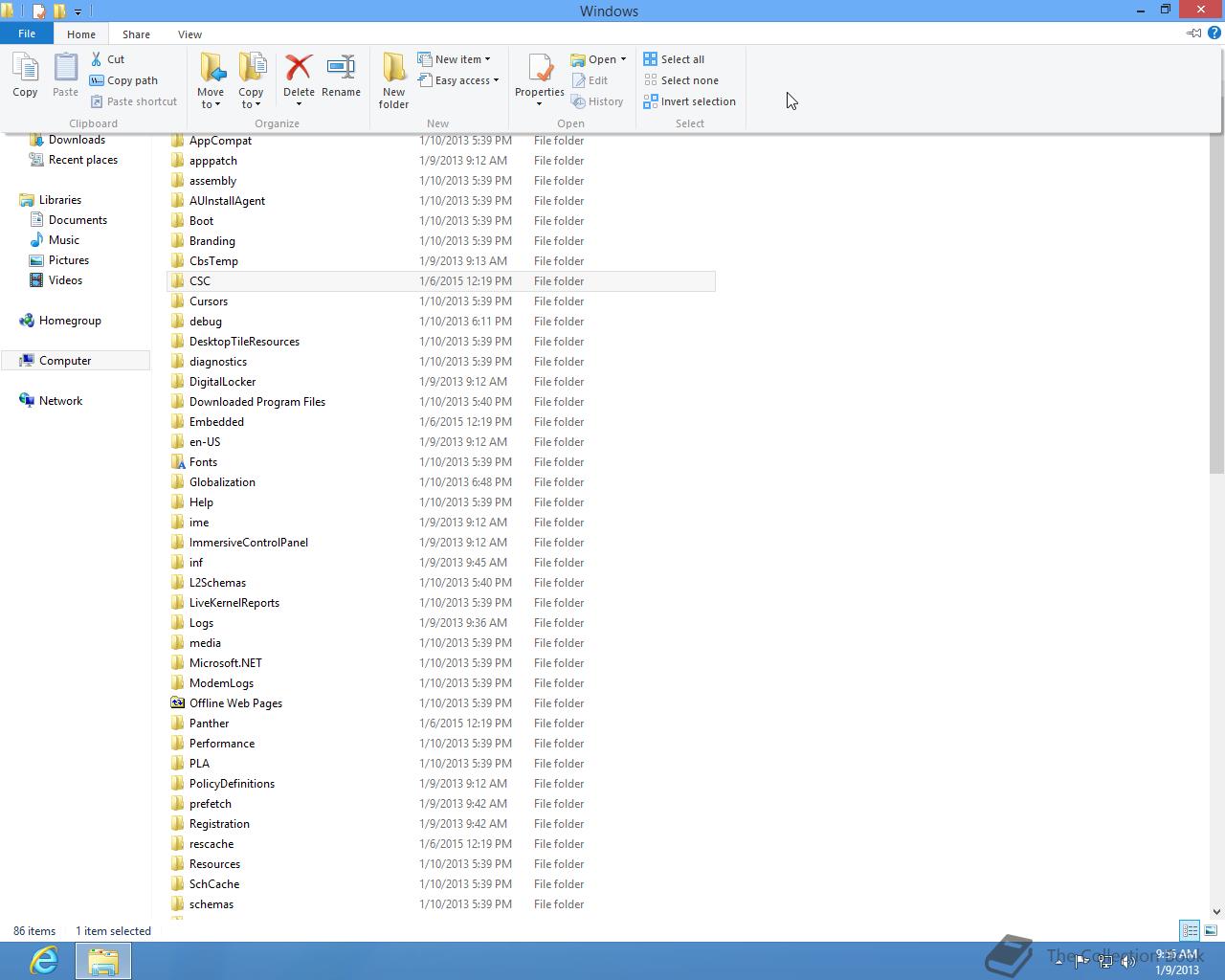This screenshot has height=980, width=1225.
Task: Click the Offline Web Pages folder icon
Action: (177, 703)
